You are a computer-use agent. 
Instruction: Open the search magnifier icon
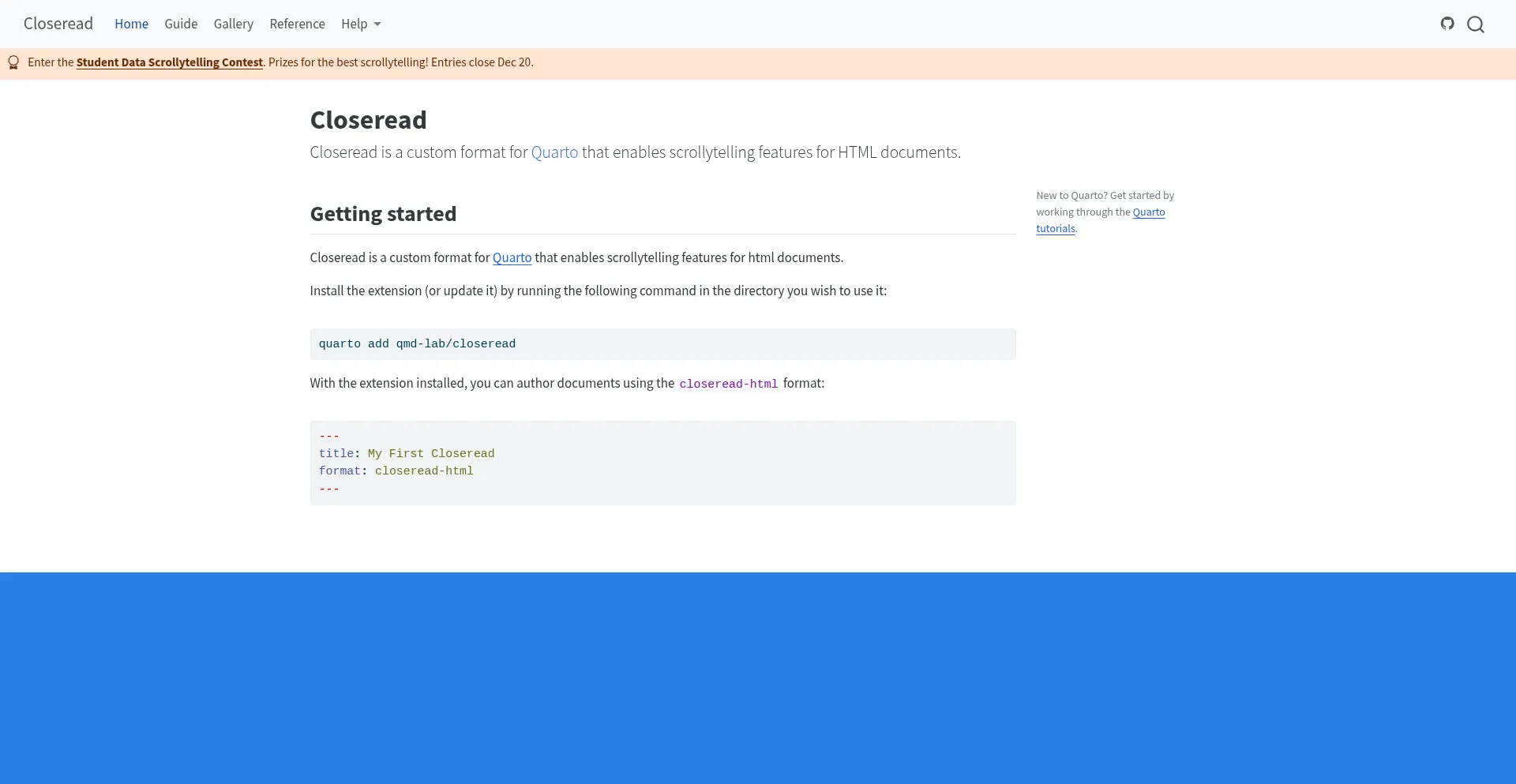click(x=1476, y=24)
